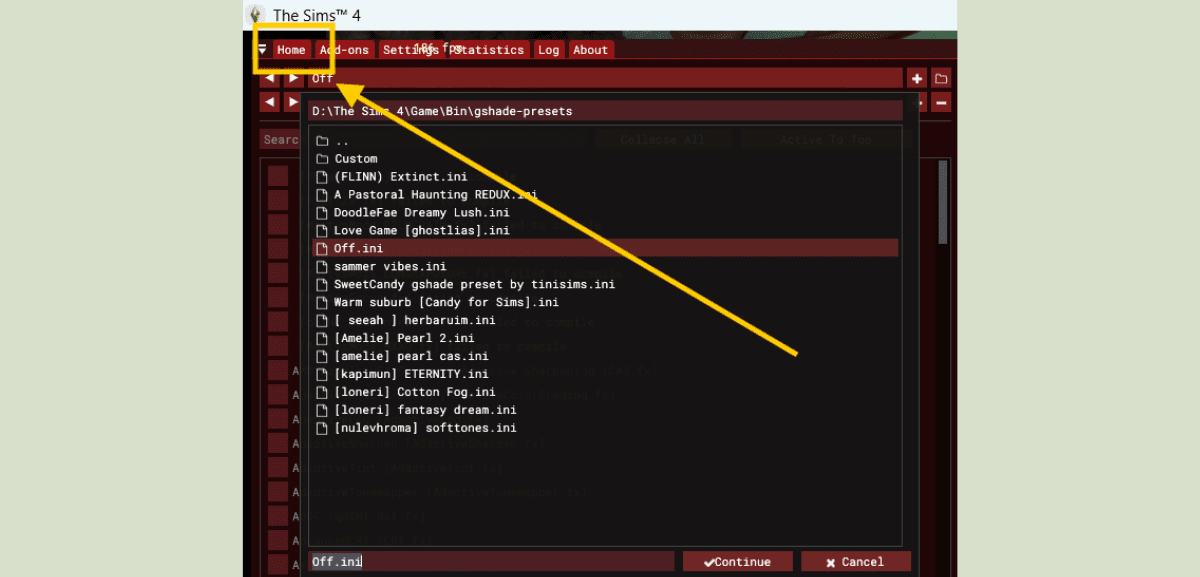1200x577 pixels.
Task: Click file icon of [loneri] Cotton Fog.ini
Action: [322, 392]
